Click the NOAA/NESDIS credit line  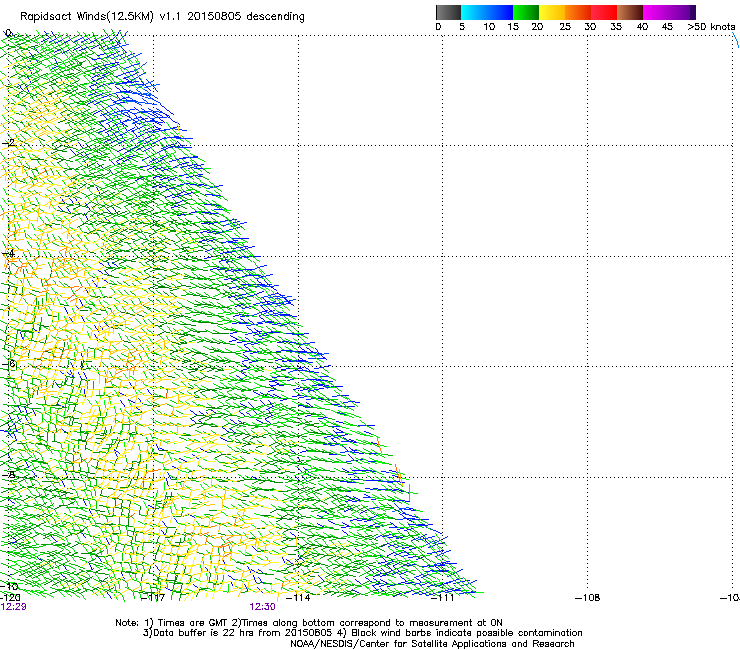point(432,644)
